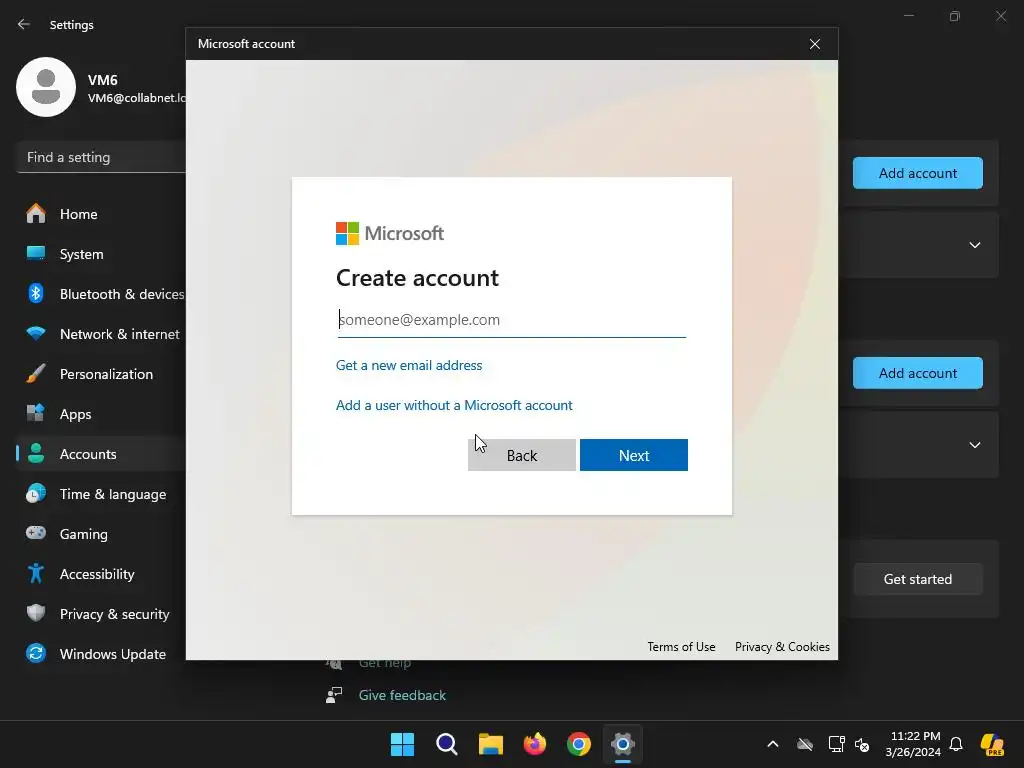Click the Get started button
1024x768 pixels.
coord(918,579)
